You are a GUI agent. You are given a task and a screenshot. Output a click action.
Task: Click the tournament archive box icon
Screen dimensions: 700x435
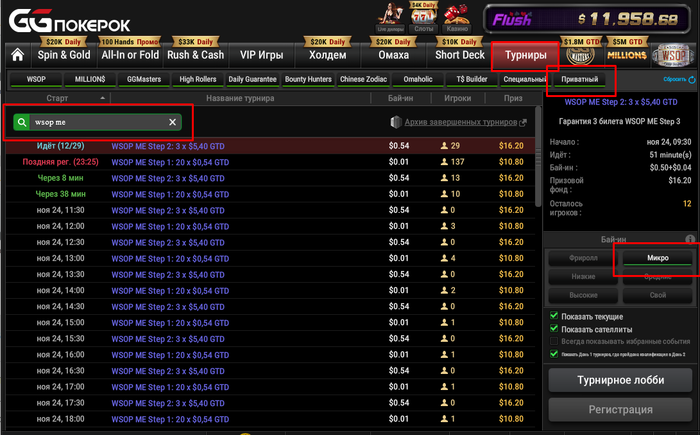point(396,122)
